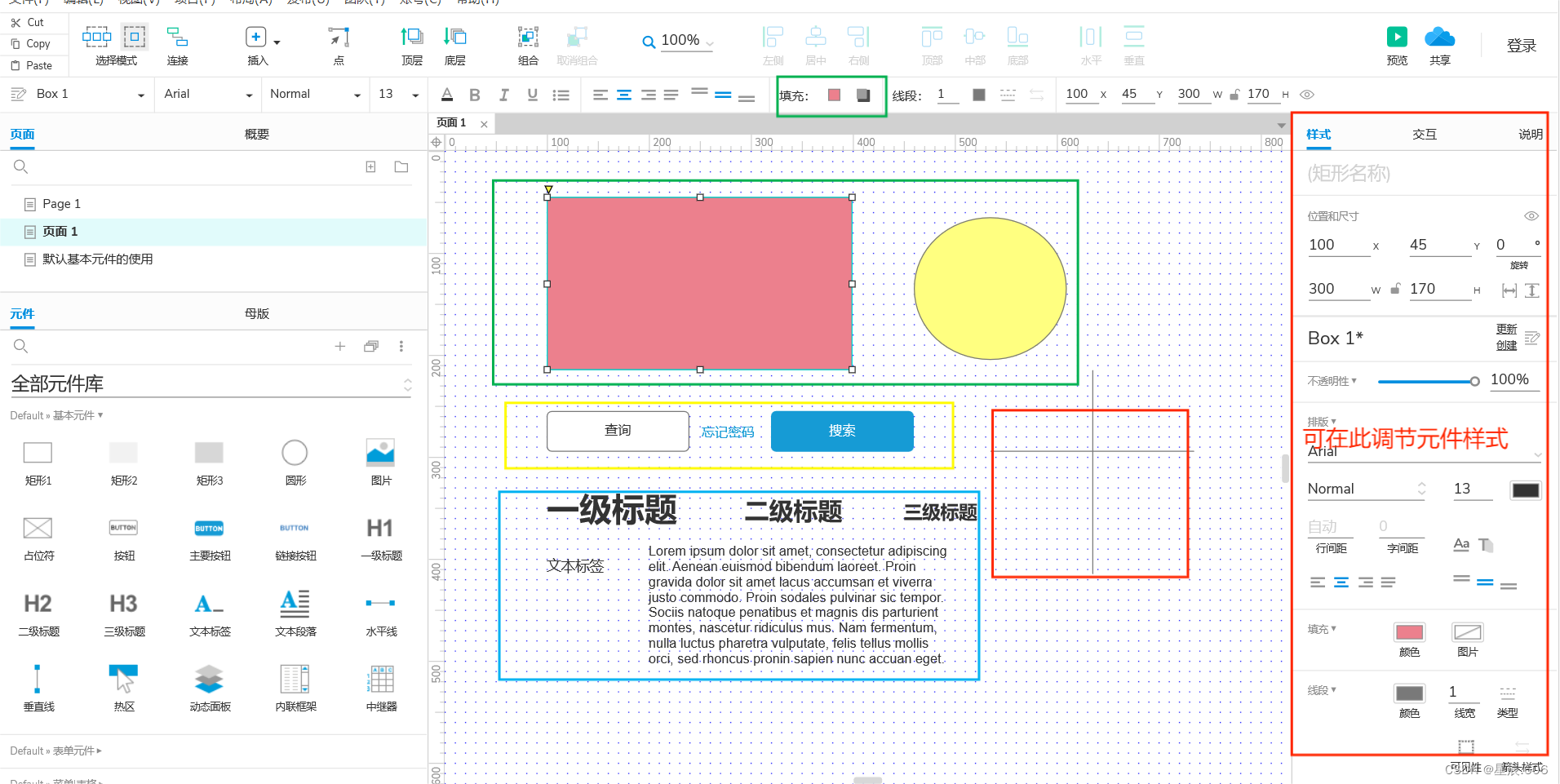Click the line color swatch beside 线段 in toolbar
The height and width of the screenshot is (784, 1560).
(978, 95)
